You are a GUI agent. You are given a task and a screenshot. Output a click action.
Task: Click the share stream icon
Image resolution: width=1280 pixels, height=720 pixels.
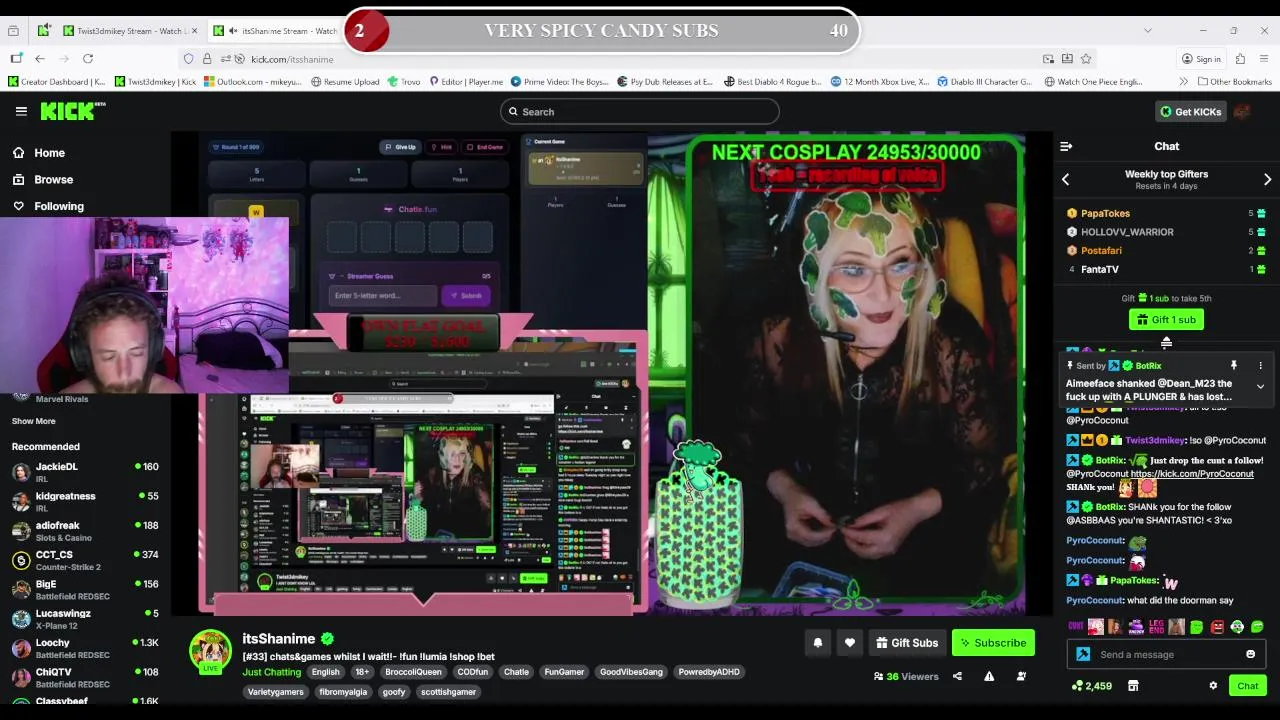(x=957, y=677)
